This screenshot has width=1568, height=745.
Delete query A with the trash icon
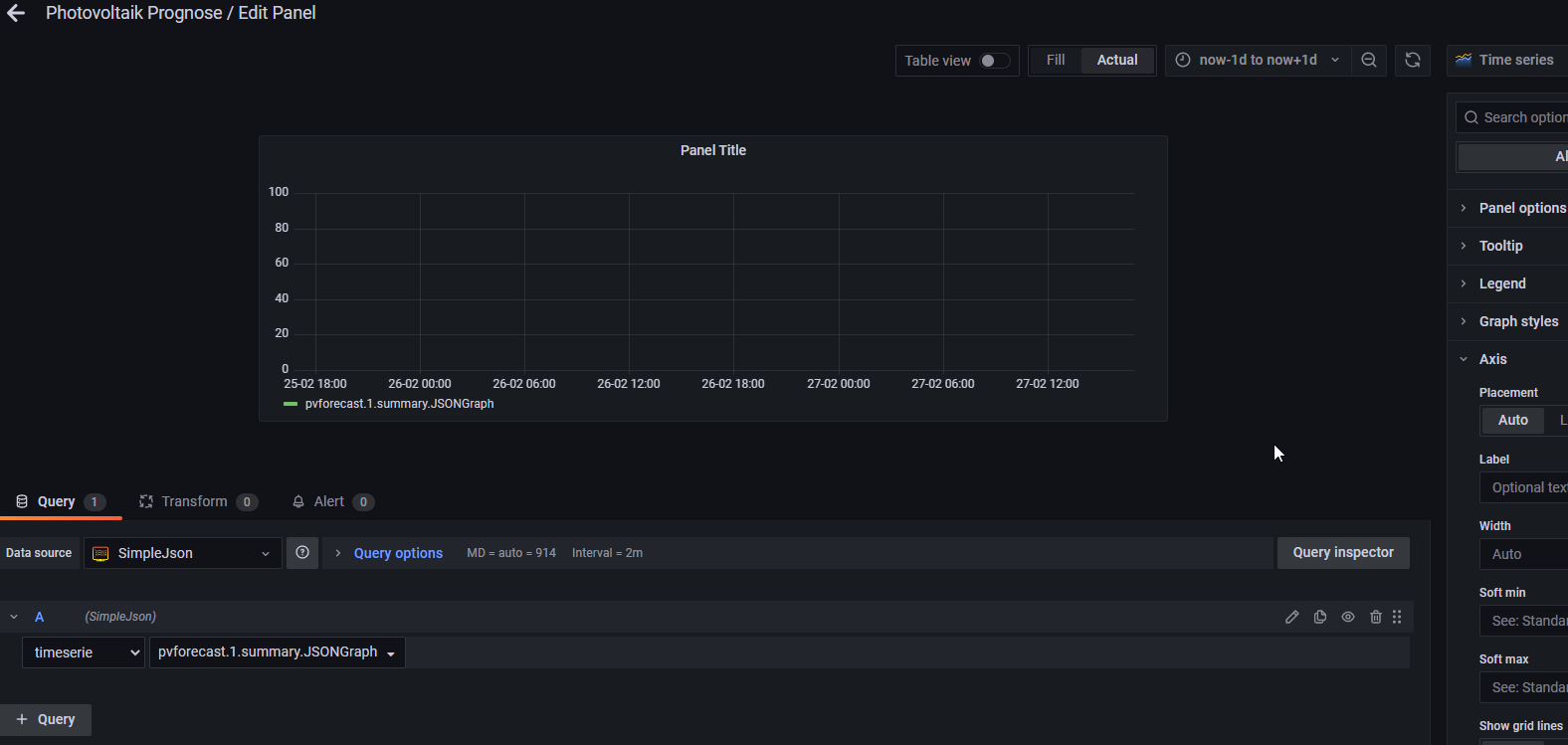(1375, 617)
